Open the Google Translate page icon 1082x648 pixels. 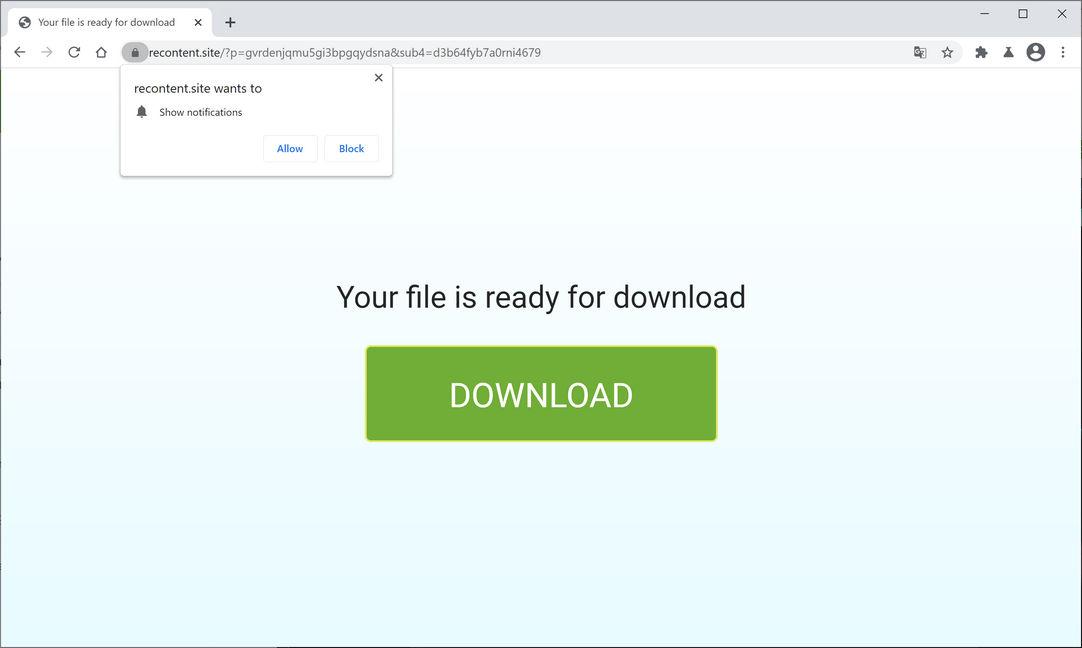[919, 52]
